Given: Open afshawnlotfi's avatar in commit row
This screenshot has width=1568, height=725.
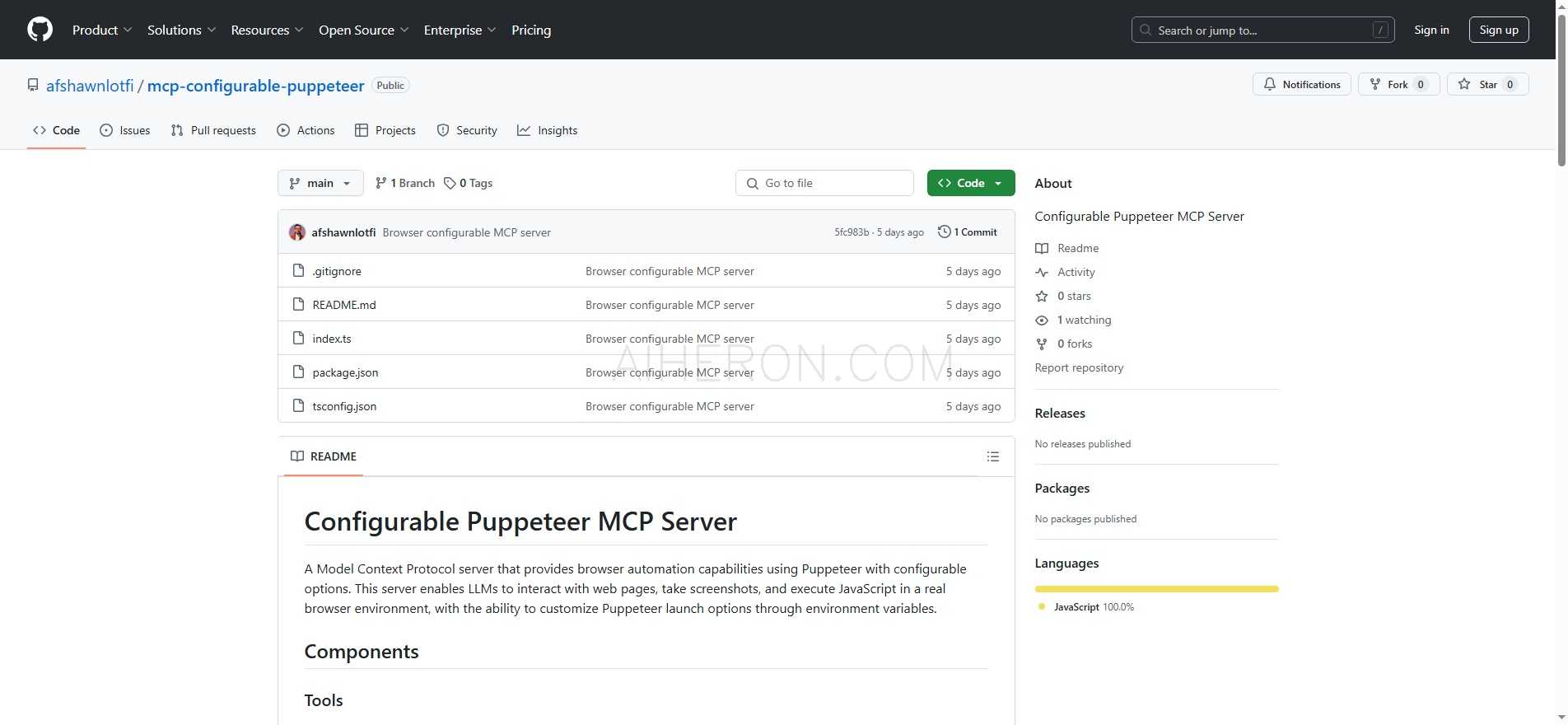Looking at the screenshot, I should [x=297, y=232].
